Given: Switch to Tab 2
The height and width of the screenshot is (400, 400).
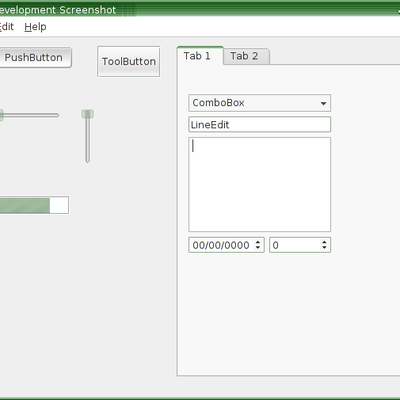Looking at the screenshot, I should click(246, 56).
